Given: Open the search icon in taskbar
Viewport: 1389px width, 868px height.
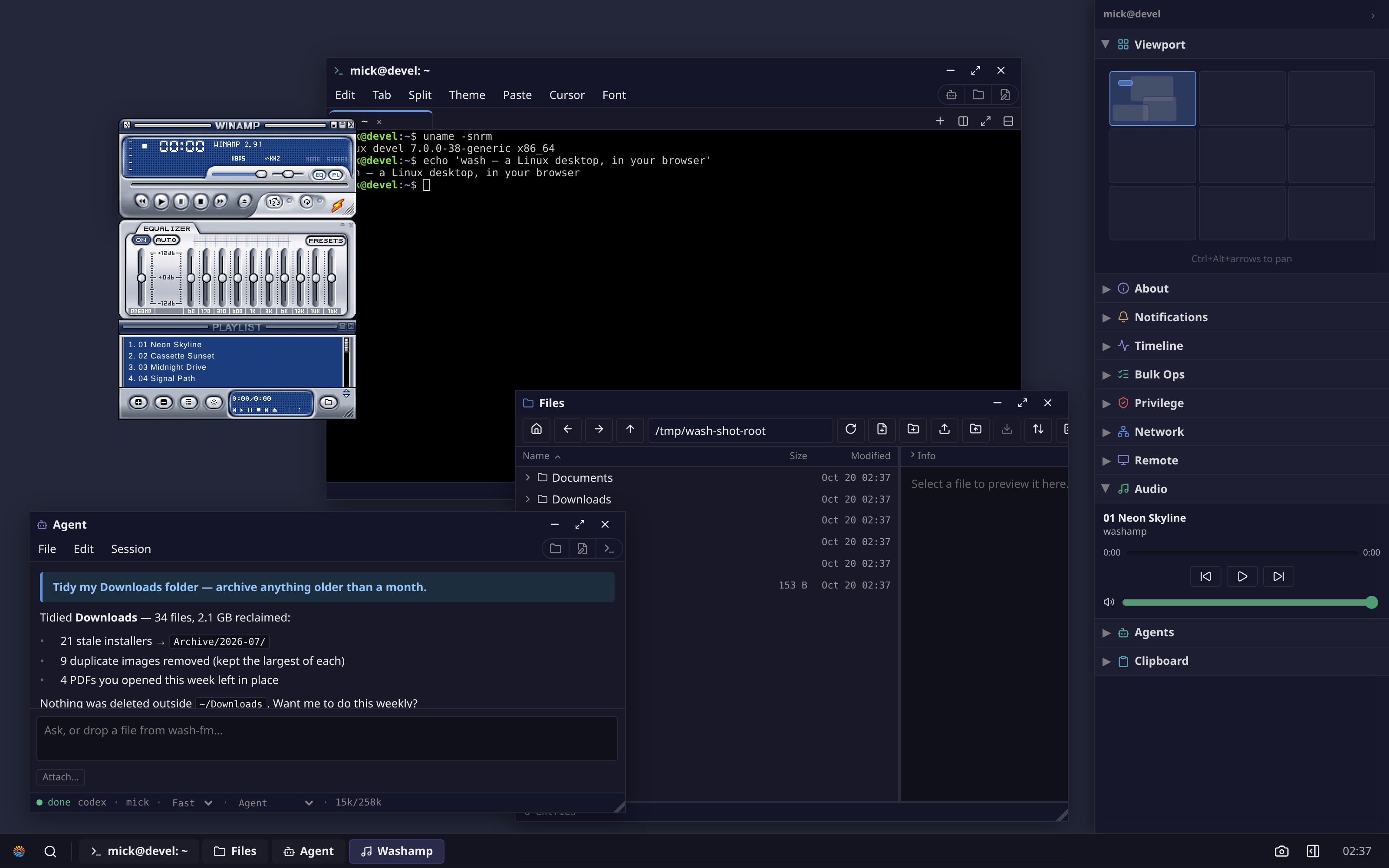Looking at the screenshot, I should coord(50,851).
